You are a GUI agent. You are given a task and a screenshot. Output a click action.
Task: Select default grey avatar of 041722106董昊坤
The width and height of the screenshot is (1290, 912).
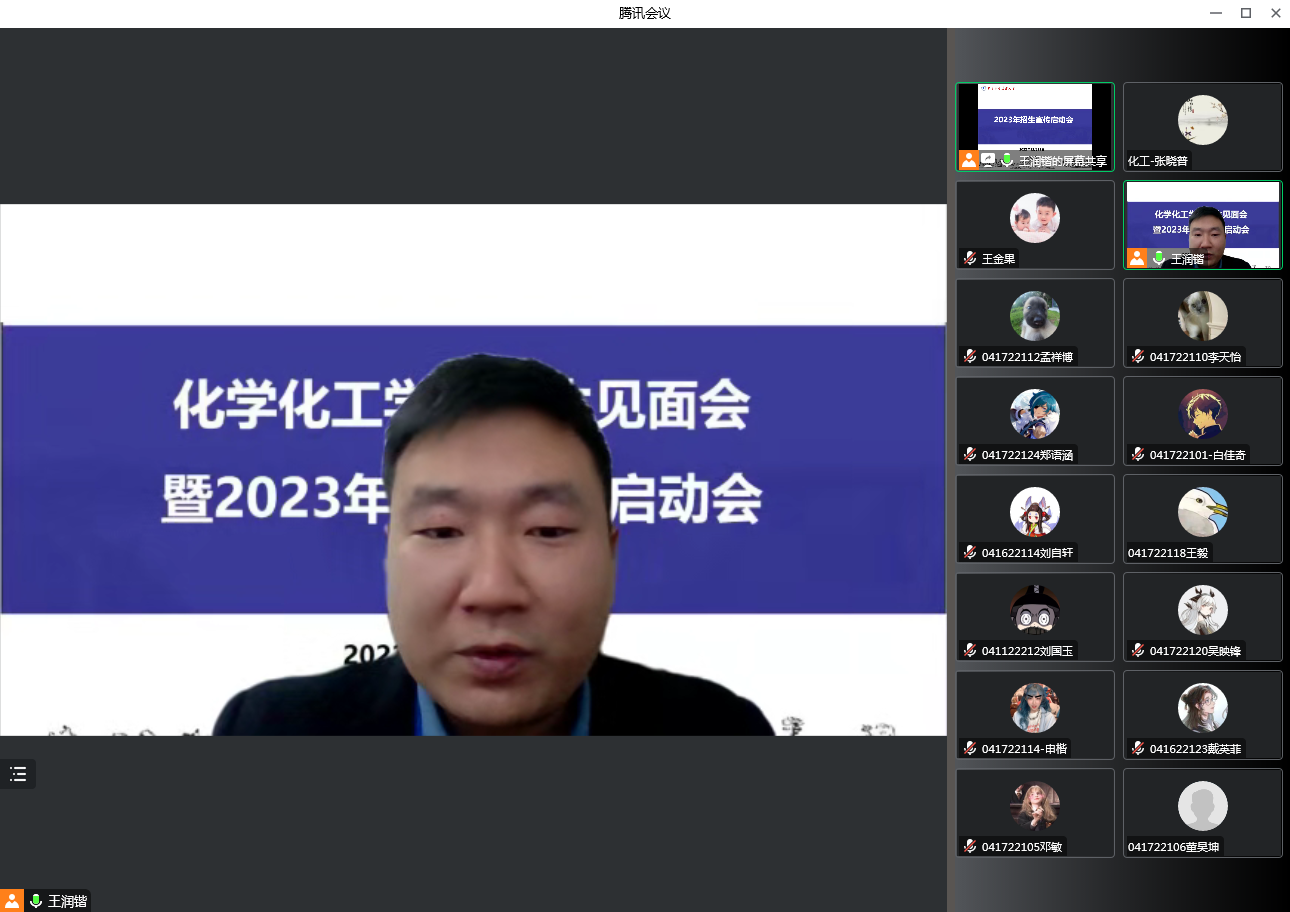[x=1202, y=806]
